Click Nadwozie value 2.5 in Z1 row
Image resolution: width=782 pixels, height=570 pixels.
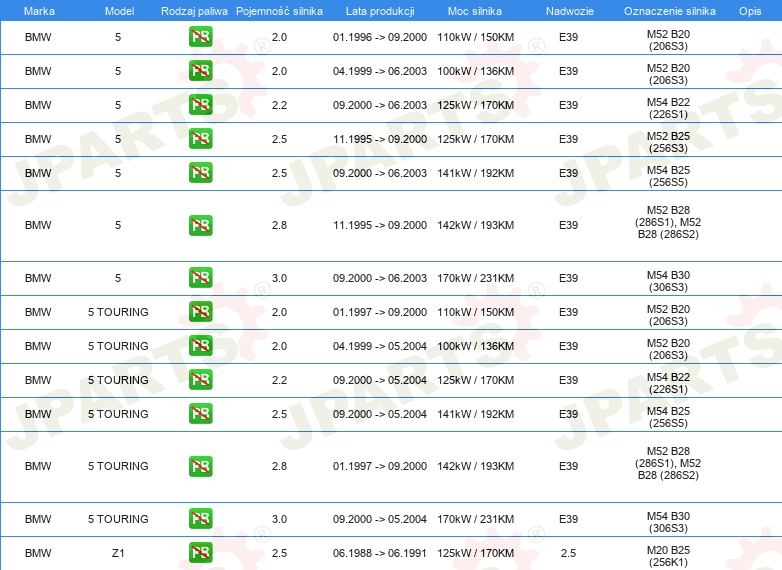coord(568,553)
